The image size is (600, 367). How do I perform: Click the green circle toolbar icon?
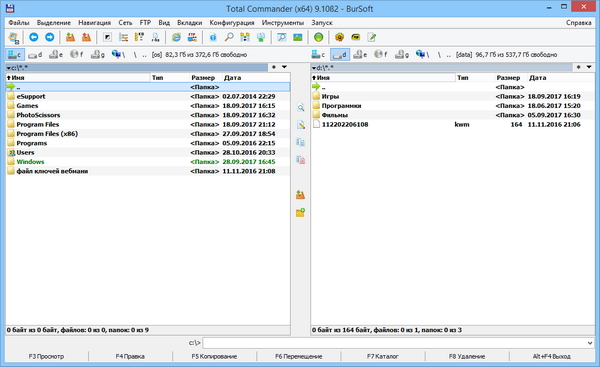pyautogui.click(x=318, y=37)
